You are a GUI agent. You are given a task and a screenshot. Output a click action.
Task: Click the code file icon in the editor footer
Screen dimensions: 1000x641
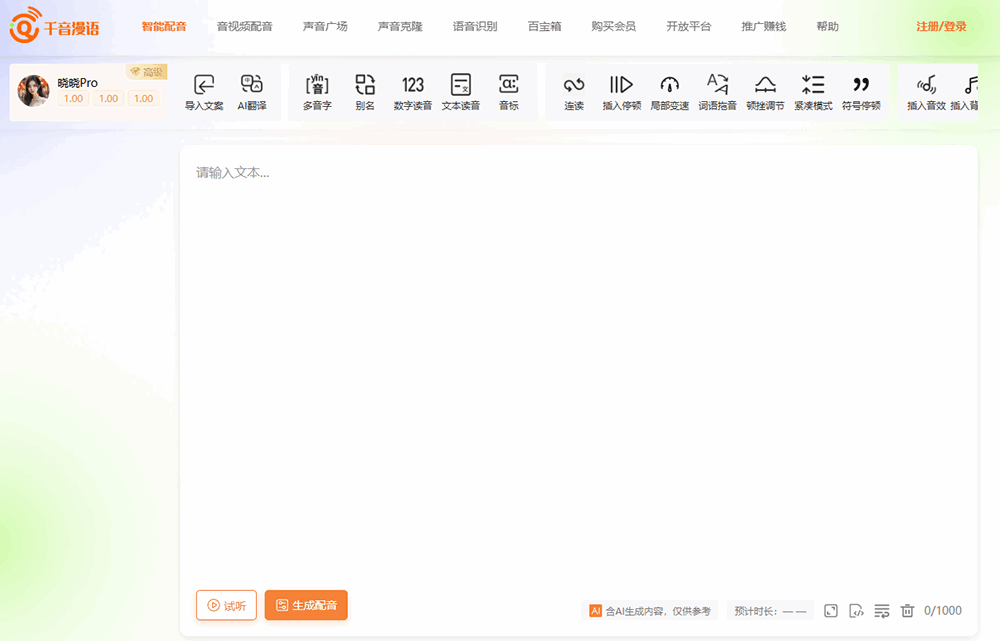click(856, 610)
